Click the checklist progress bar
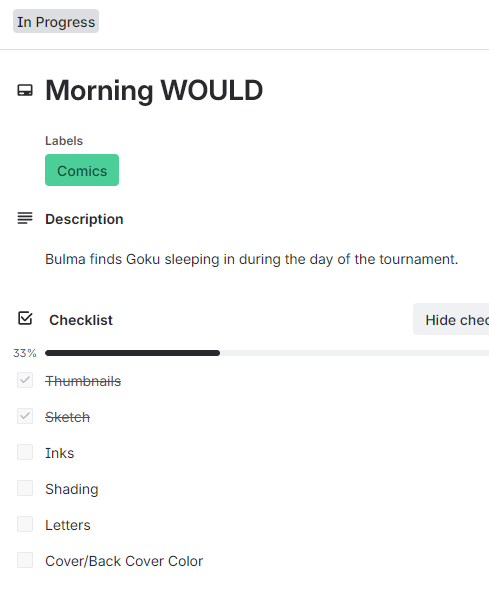Image resolution: width=489 pixels, height=599 pixels. coord(267,353)
